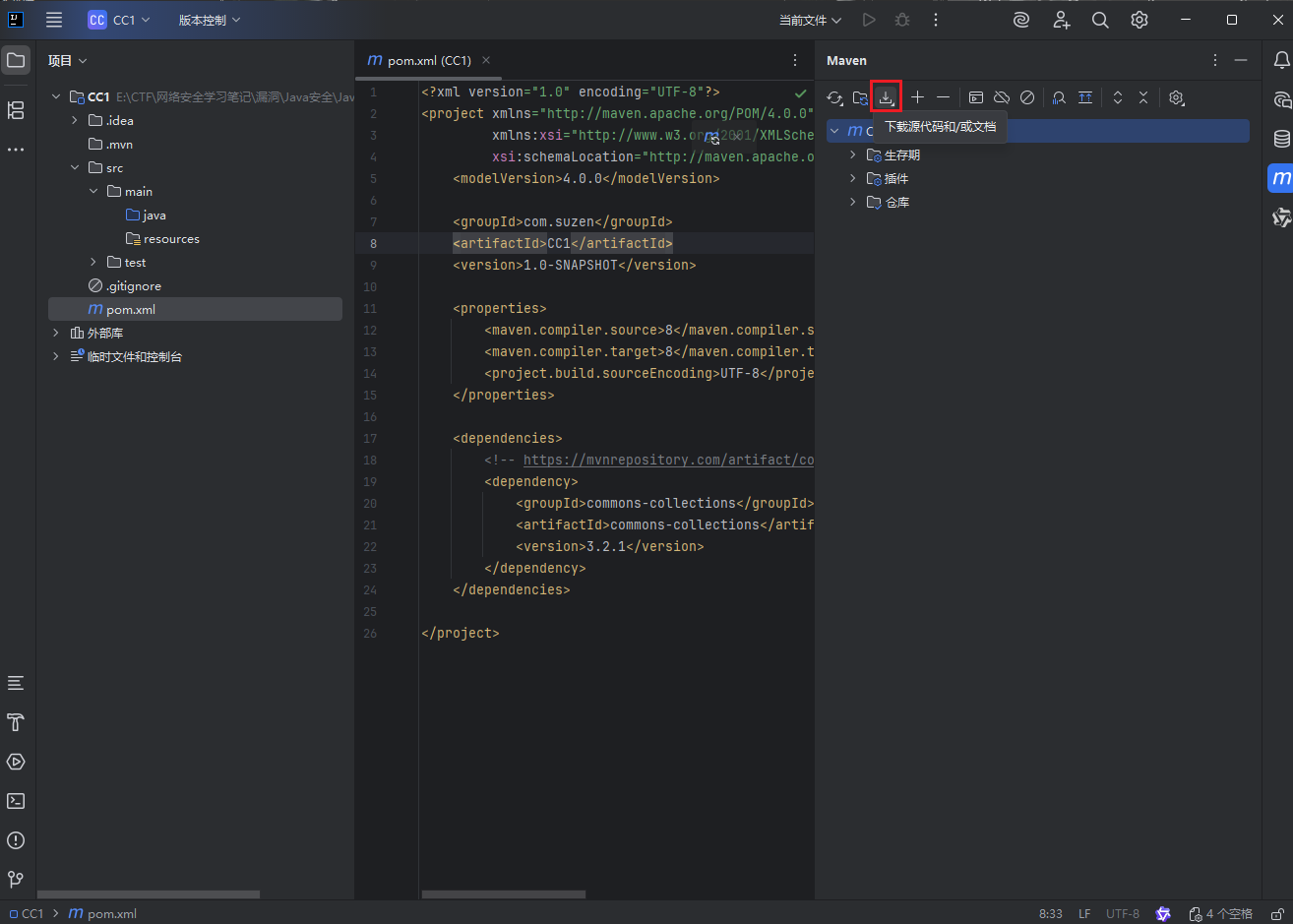
Task: Open the main hamburger menu
Action: point(54,20)
